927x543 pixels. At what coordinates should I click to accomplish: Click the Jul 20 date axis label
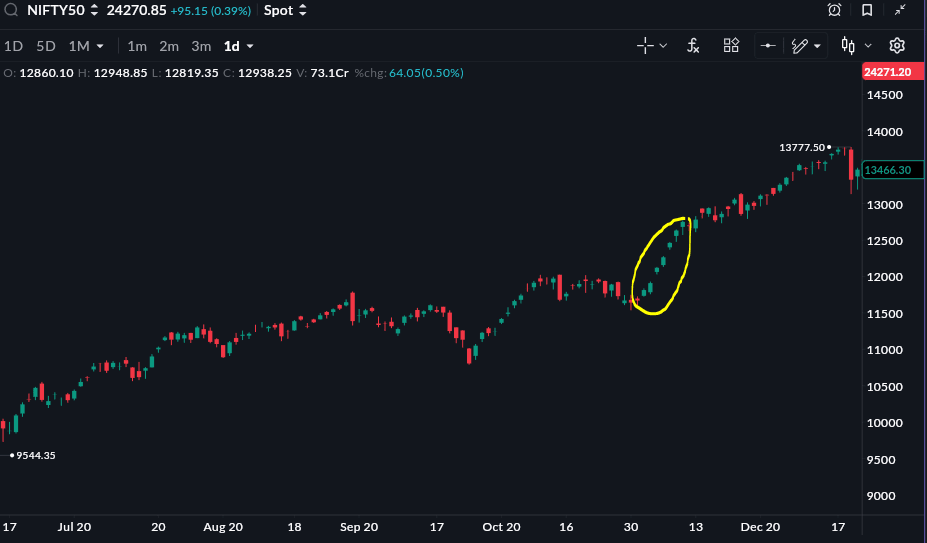[74, 527]
